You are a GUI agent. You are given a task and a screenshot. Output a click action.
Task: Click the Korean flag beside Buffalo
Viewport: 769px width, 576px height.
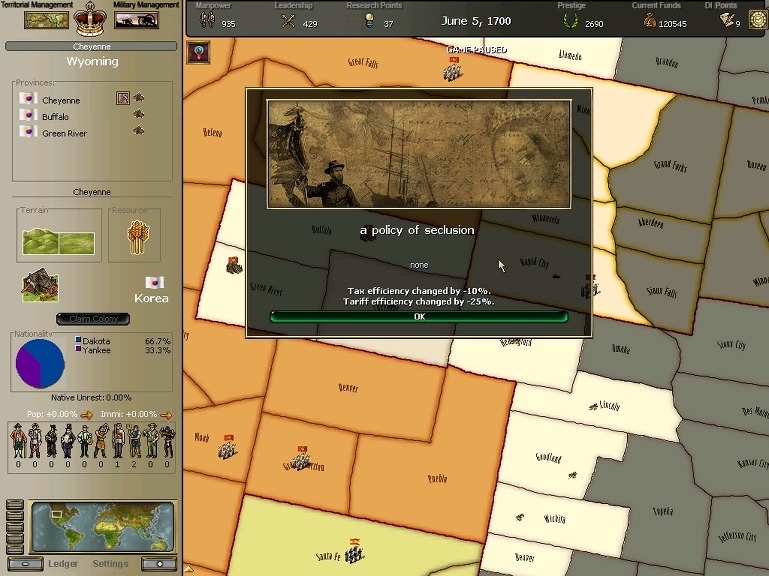coord(28,115)
